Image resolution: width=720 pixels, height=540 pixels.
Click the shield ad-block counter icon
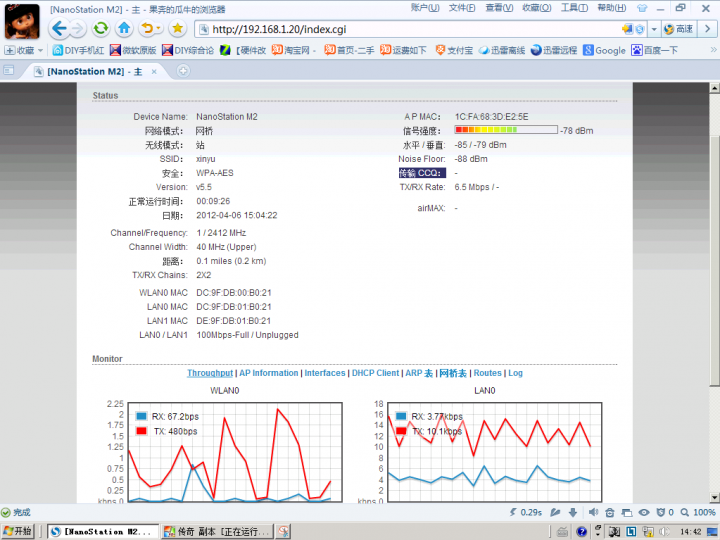coord(665,512)
